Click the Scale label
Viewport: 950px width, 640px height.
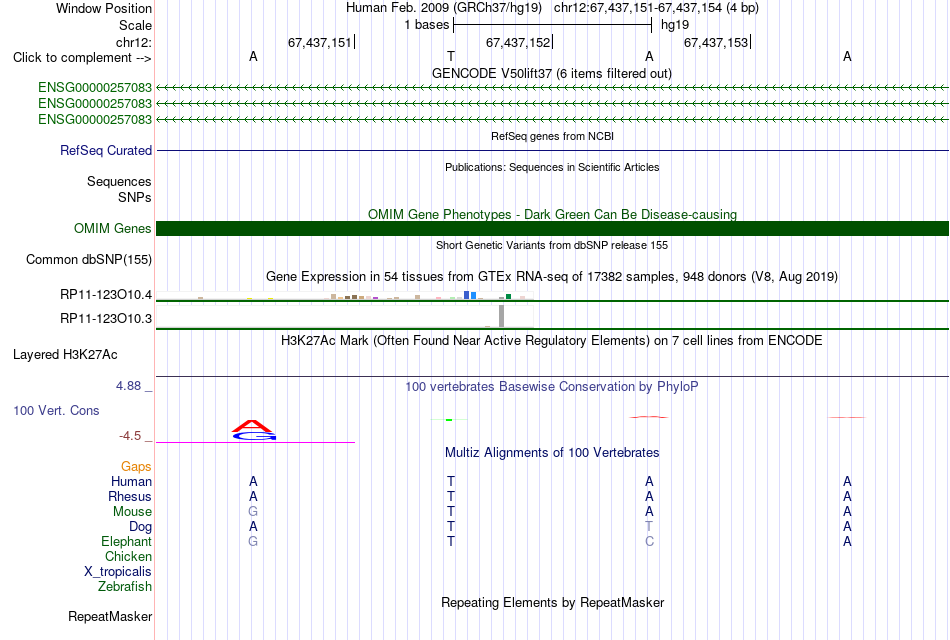click(x=135, y=25)
